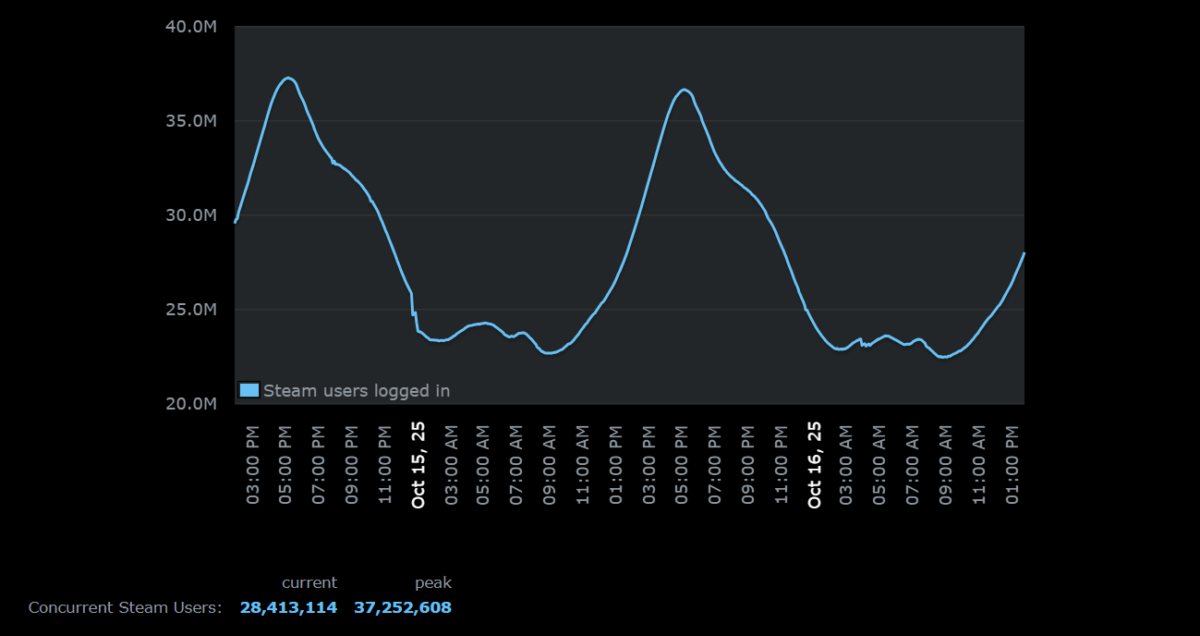Click the current users count 28,413,114
Viewport: 1200px width, 636px height.
[288, 607]
